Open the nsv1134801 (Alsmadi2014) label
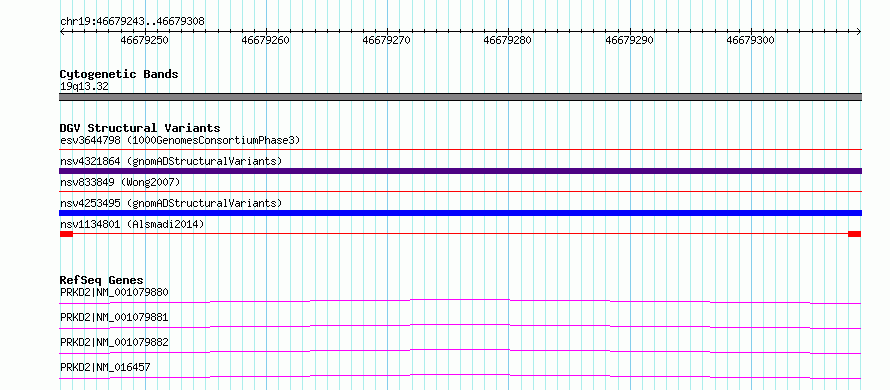The height and width of the screenshot is (390, 890). click(x=132, y=224)
